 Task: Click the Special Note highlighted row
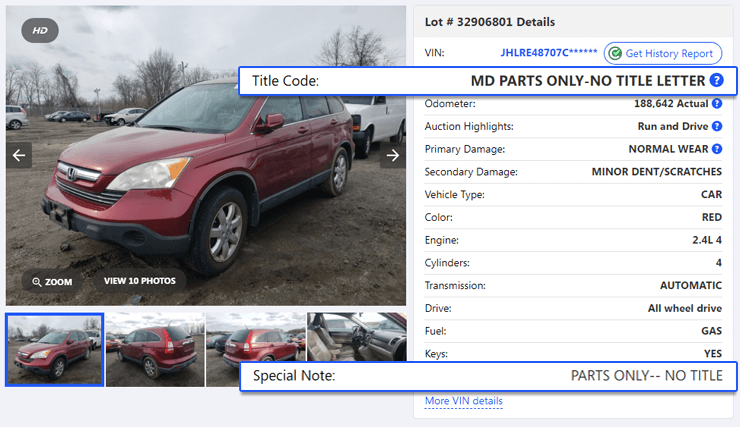488,376
